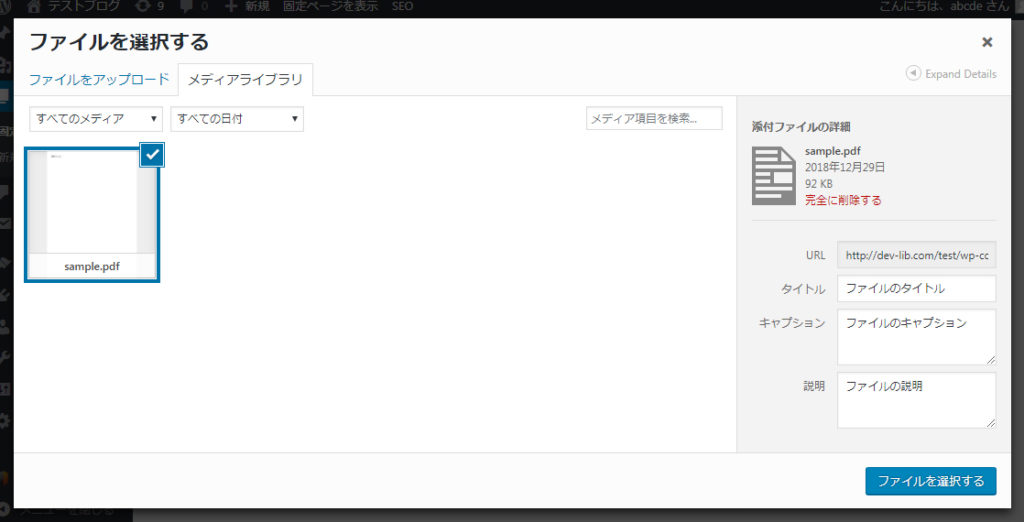Click the comments bubble icon
Viewport: 1024px width, 522px height.
(x=185, y=7)
